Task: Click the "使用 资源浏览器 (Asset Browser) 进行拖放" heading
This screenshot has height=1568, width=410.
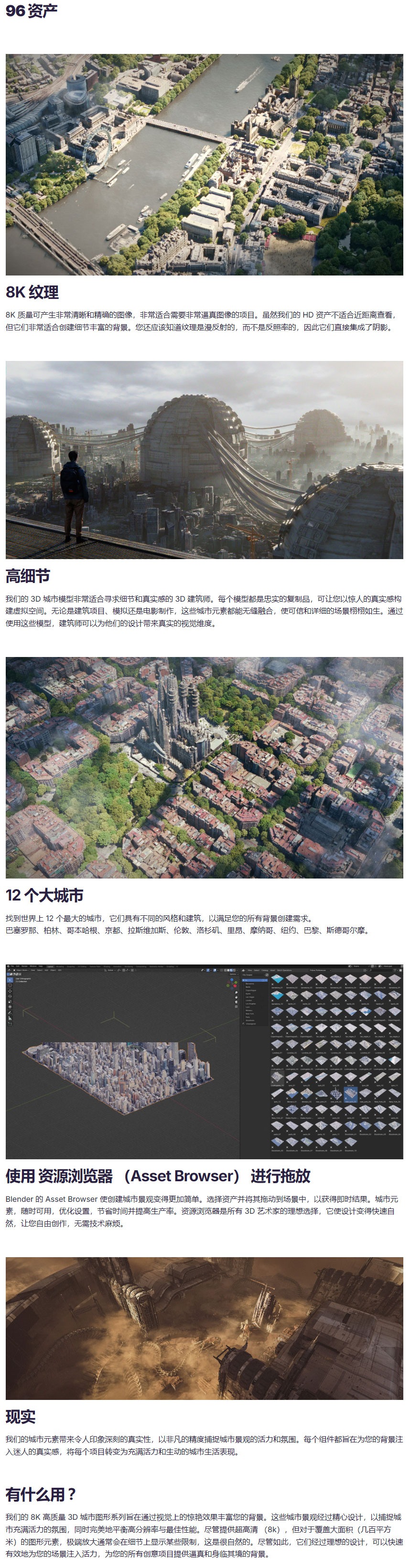Action: 158,1176
